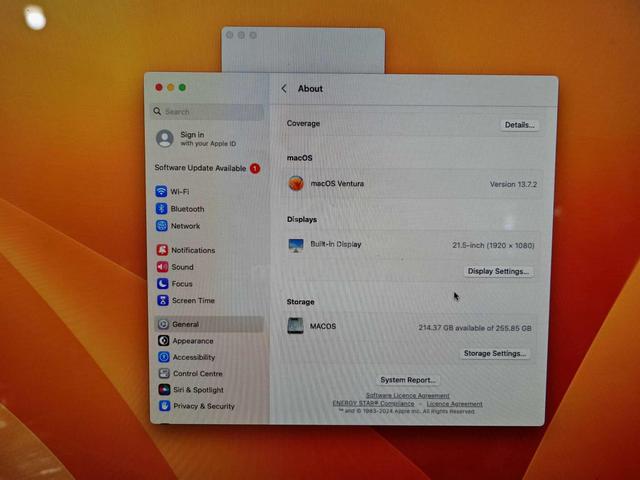640x480 pixels.
Task: Click the search magnifier icon
Action: click(157, 111)
